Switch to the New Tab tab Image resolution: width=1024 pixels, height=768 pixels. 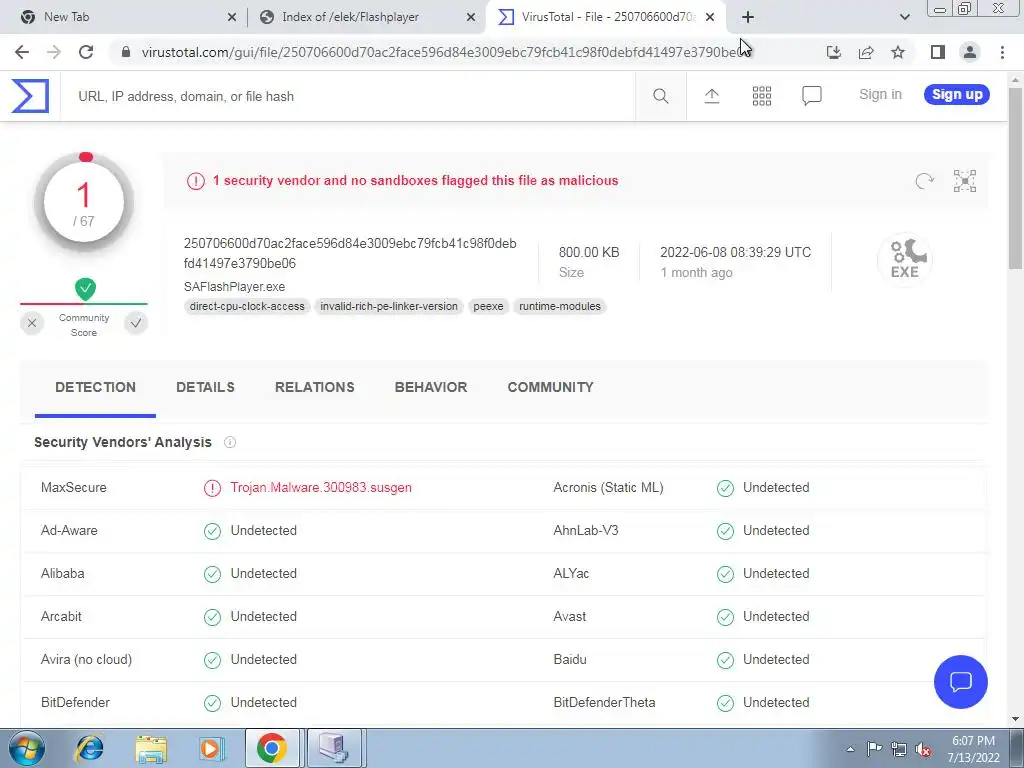point(124,17)
